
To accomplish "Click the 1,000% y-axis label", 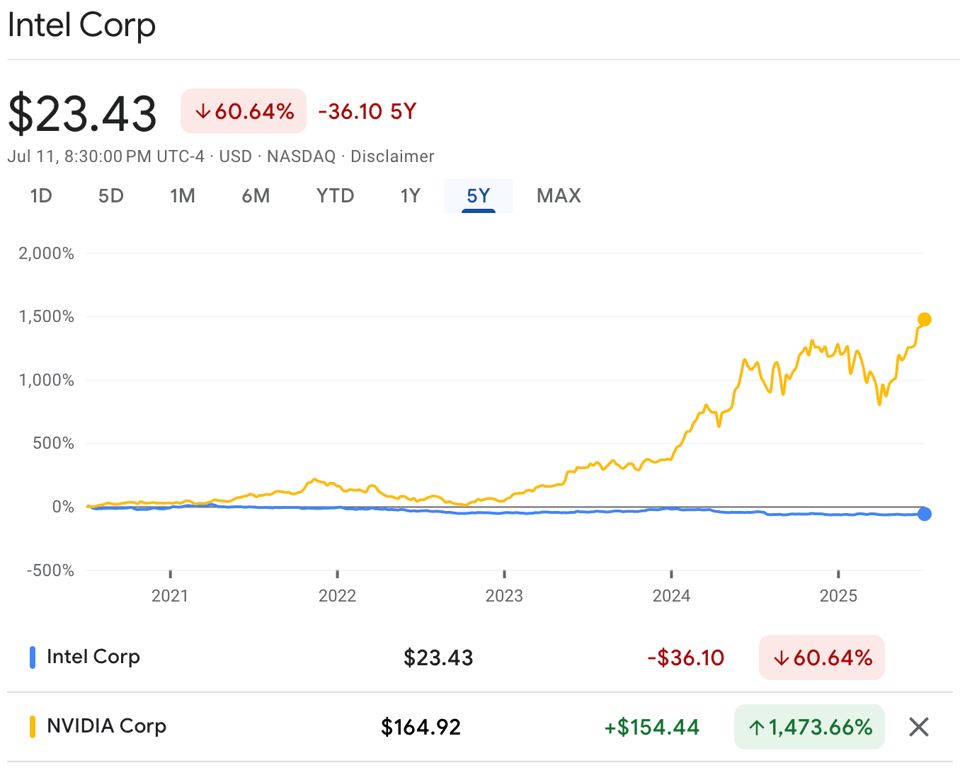I will pos(47,380).
